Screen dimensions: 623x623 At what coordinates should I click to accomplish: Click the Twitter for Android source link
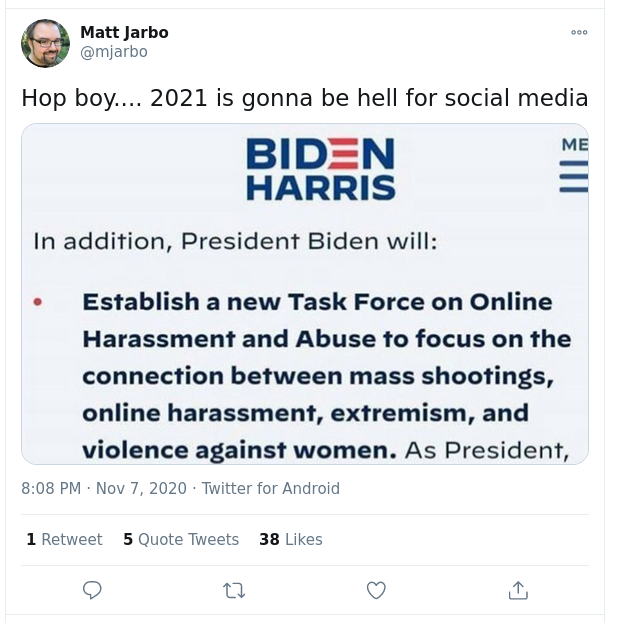click(271, 488)
